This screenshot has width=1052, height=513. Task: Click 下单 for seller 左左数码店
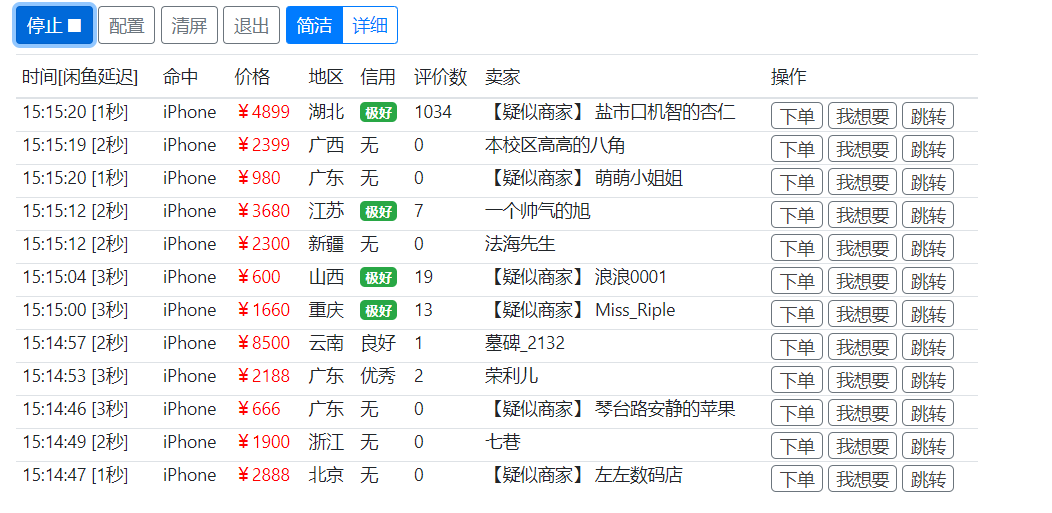tap(796, 479)
